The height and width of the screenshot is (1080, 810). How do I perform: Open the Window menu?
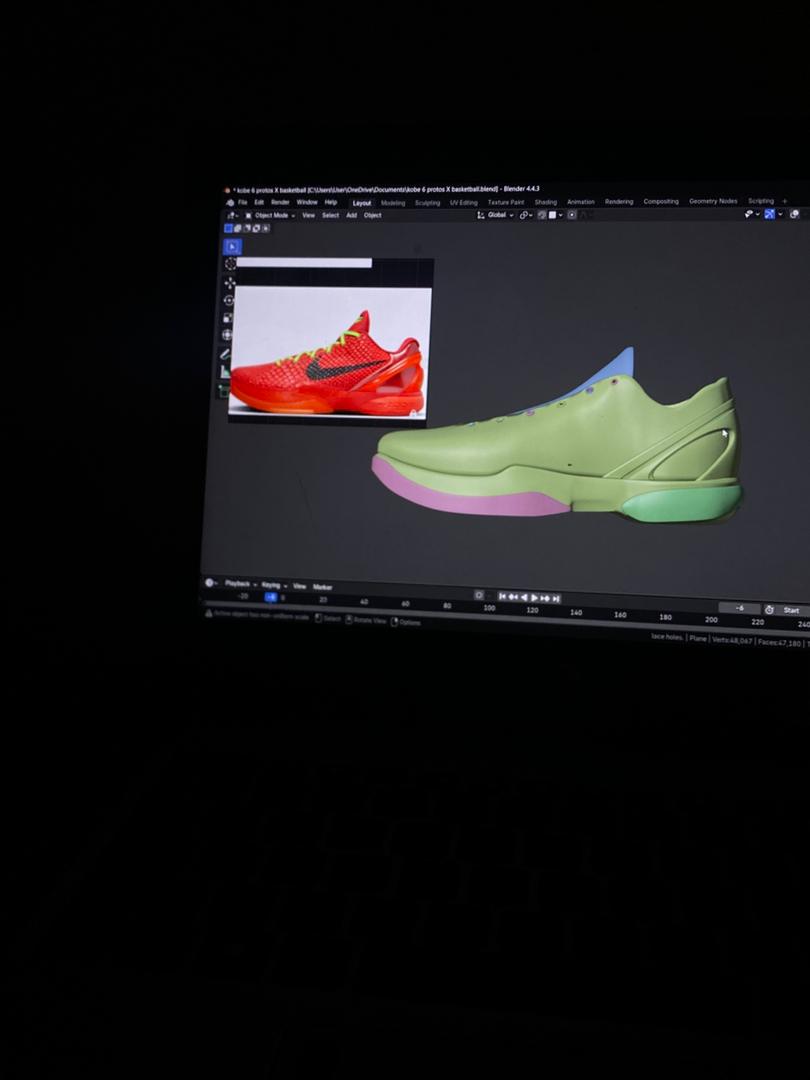coord(307,202)
